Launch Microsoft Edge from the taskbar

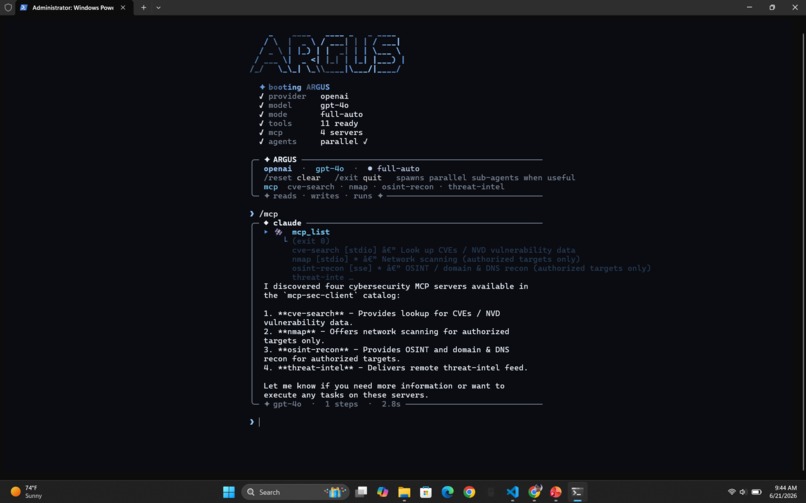tap(448, 492)
